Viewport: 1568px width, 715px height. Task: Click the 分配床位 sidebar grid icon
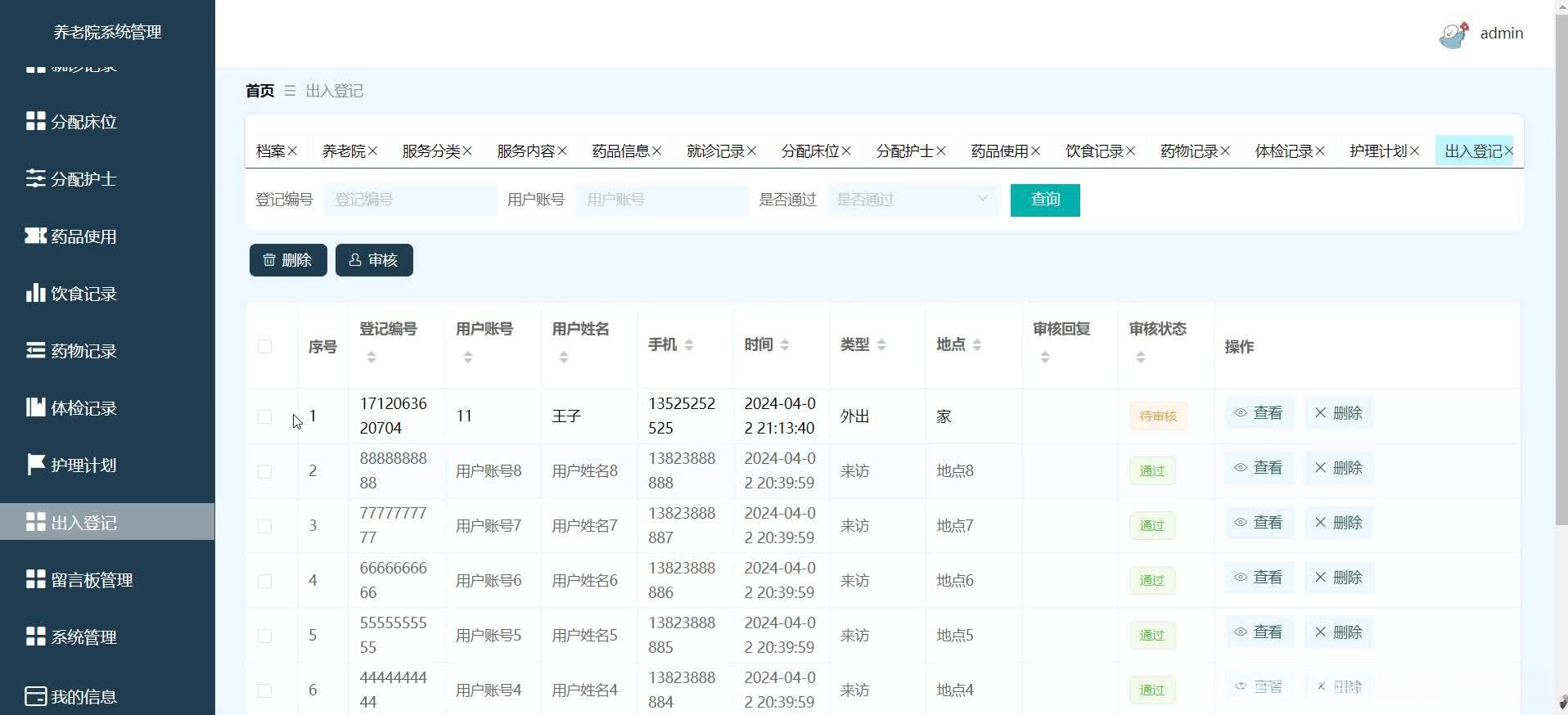[x=35, y=121]
